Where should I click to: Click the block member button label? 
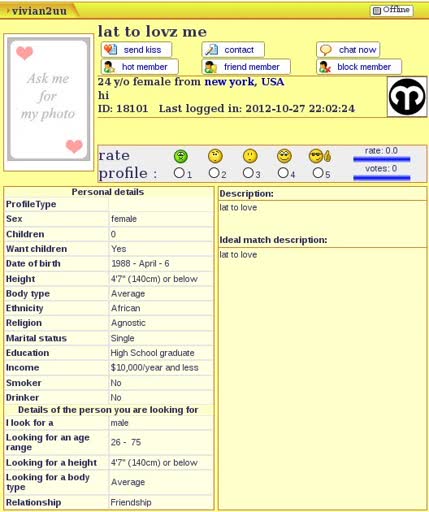[x=364, y=67]
